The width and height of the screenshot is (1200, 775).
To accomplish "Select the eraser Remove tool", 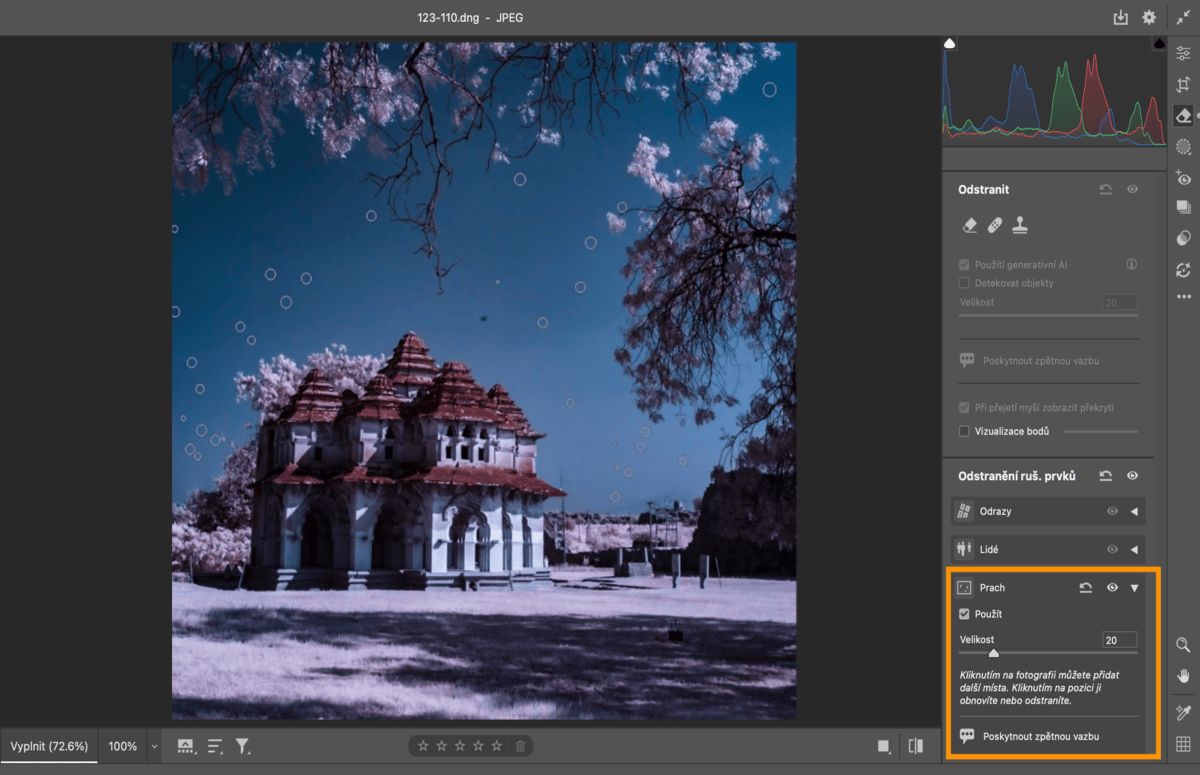I will (968, 225).
